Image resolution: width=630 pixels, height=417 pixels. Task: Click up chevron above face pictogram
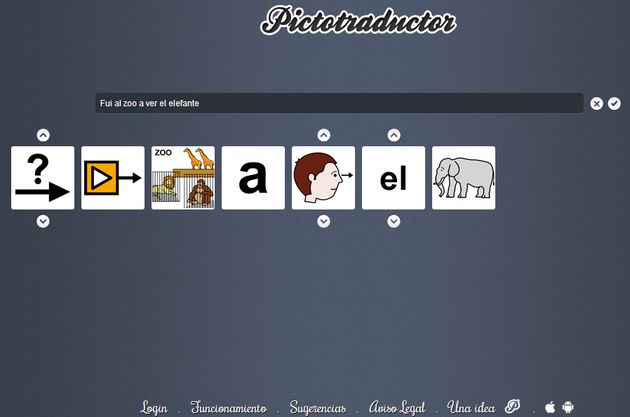point(323,135)
